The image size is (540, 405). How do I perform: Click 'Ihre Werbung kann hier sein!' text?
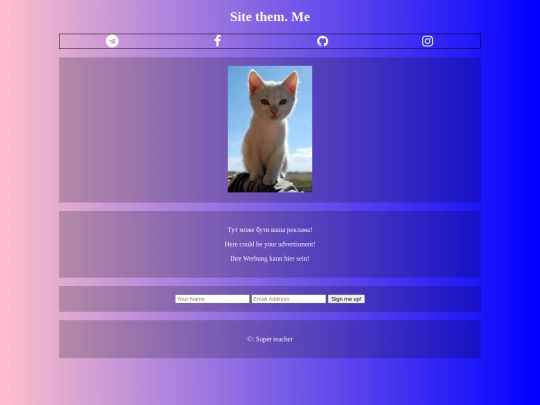point(270,259)
